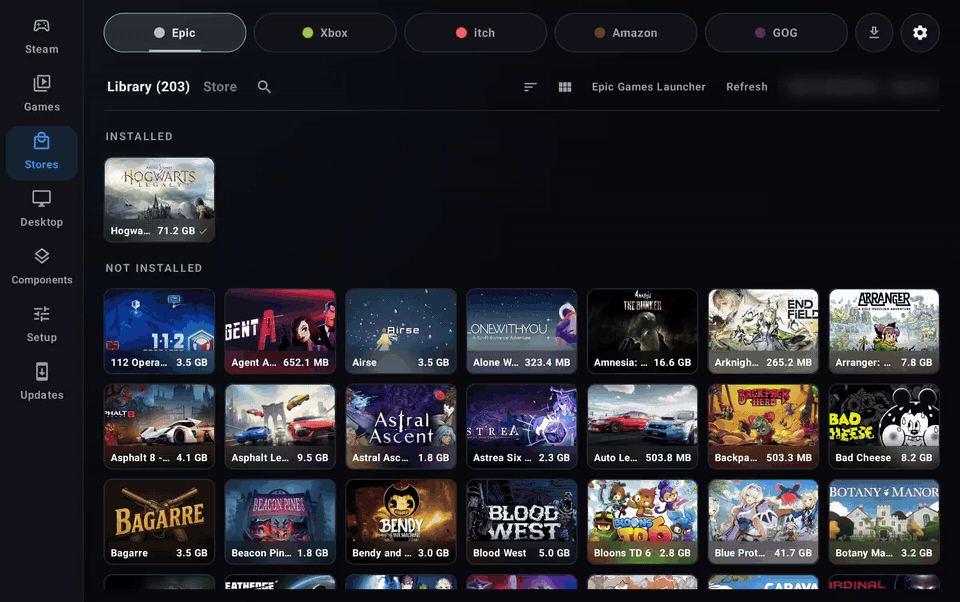The height and width of the screenshot is (602, 960).
Task: Open the sort options icon
Action: [x=530, y=87]
